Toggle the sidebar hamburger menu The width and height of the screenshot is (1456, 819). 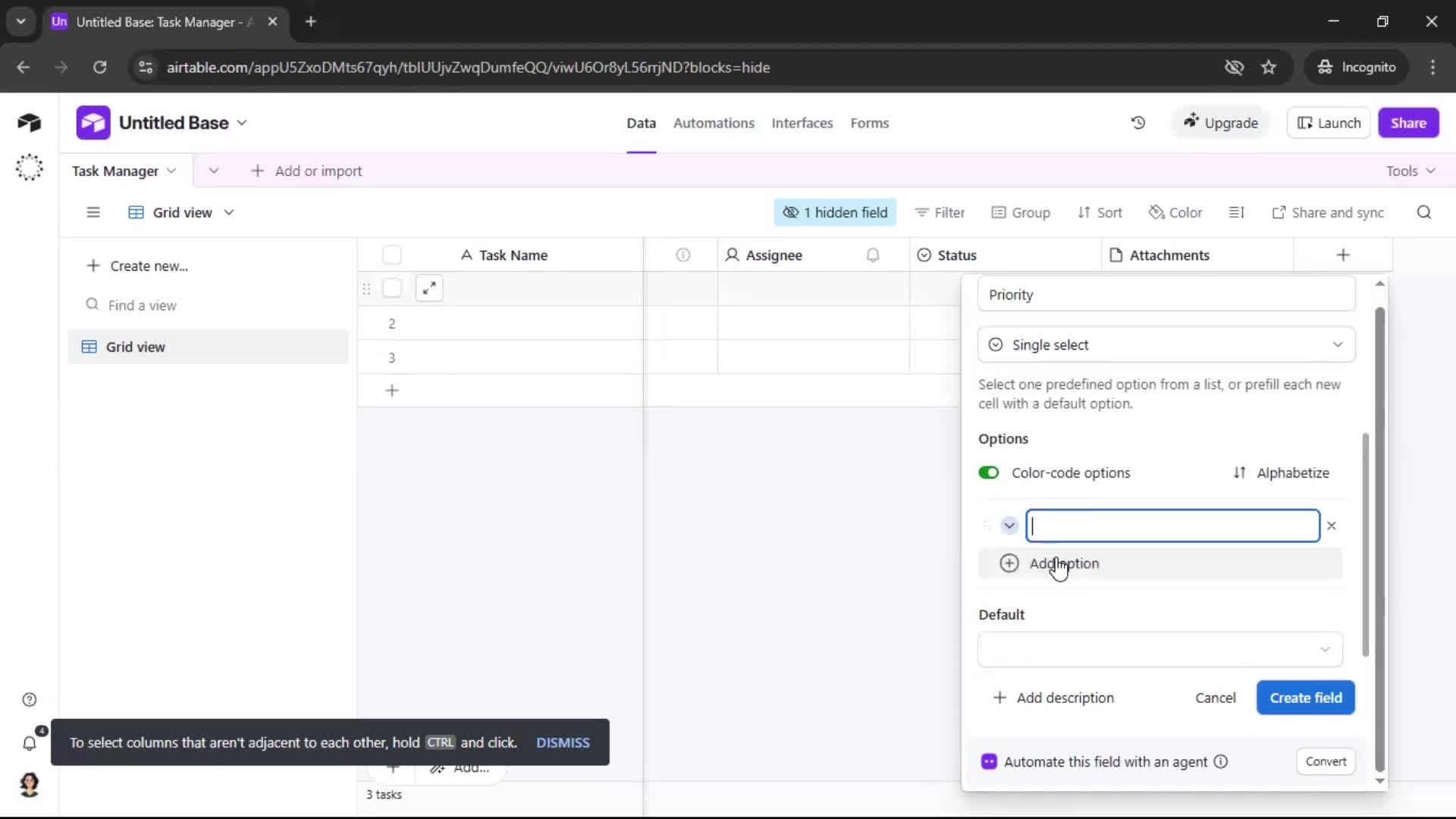point(93,212)
